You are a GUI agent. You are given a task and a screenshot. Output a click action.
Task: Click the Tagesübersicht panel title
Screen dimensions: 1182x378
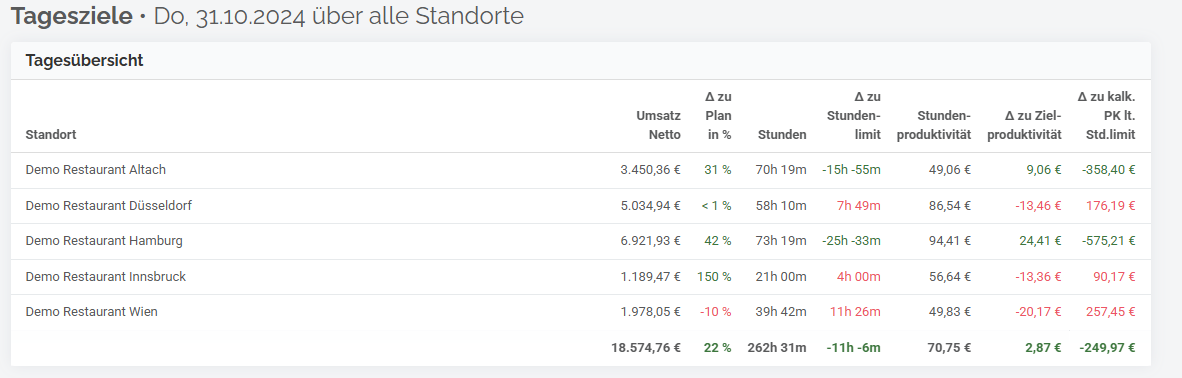(84, 61)
